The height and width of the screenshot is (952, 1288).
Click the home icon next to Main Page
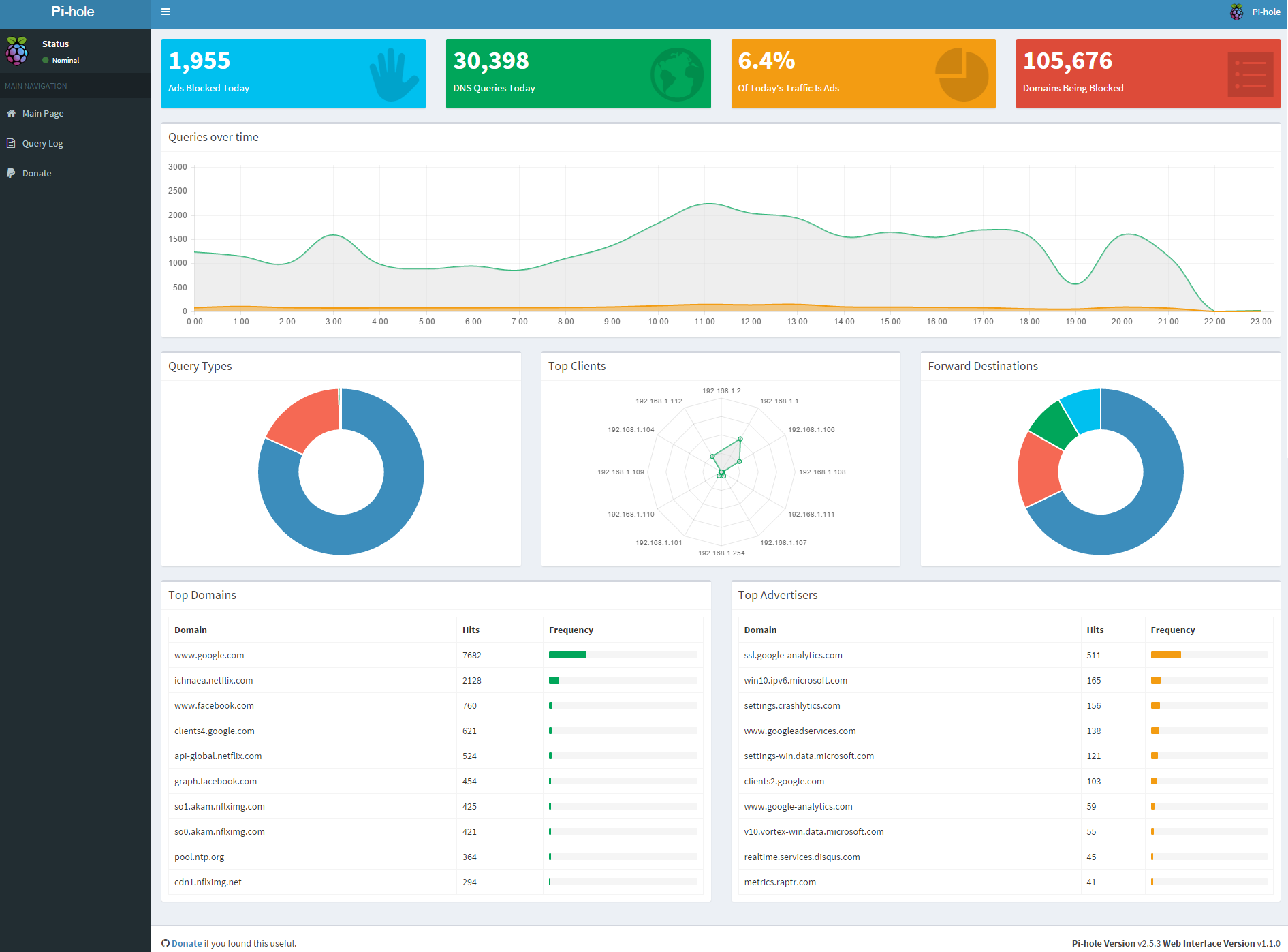11,113
